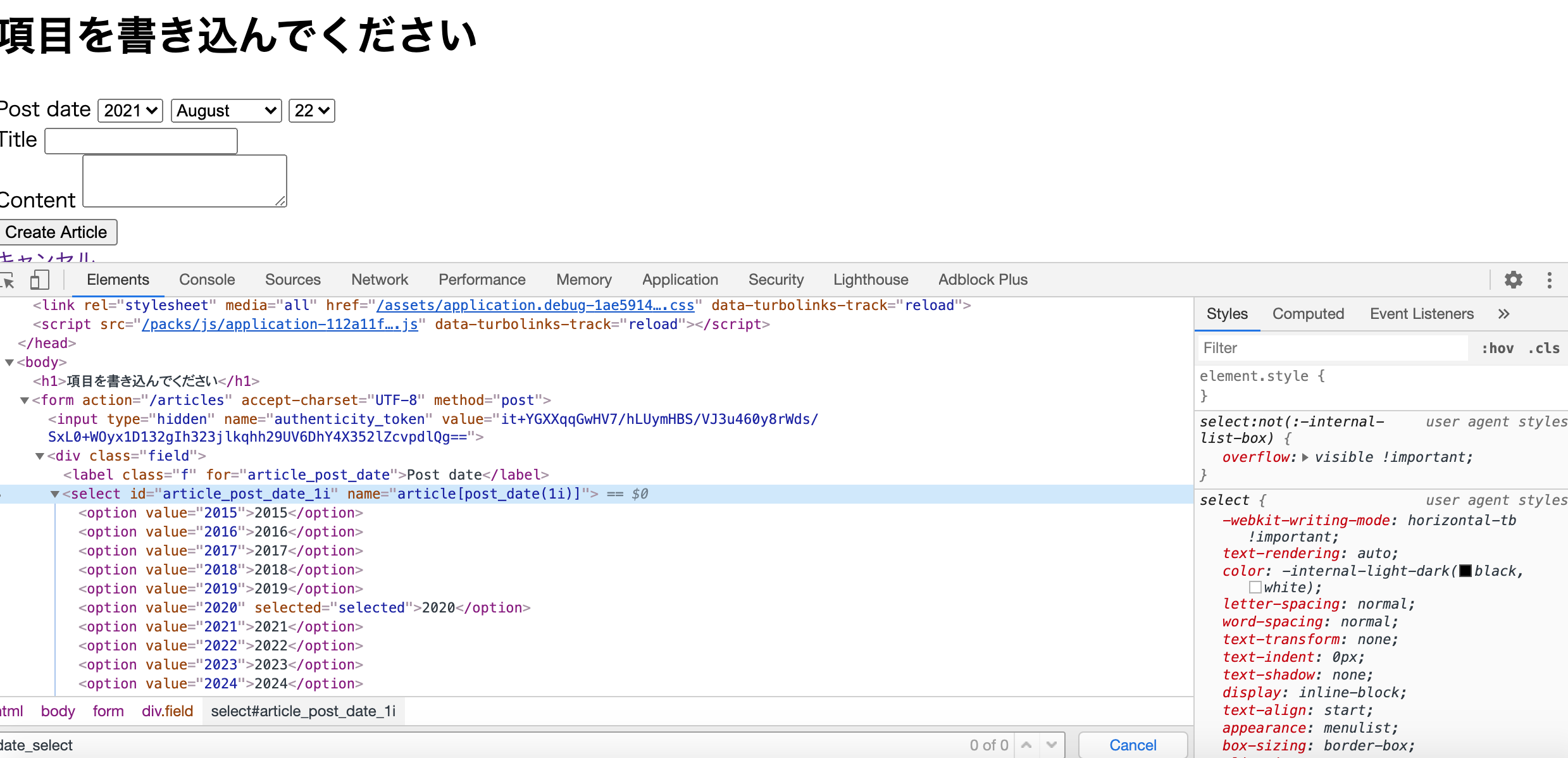Toggle the .cls class editor
The image size is (1568, 758).
click(x=1543, y=348)
